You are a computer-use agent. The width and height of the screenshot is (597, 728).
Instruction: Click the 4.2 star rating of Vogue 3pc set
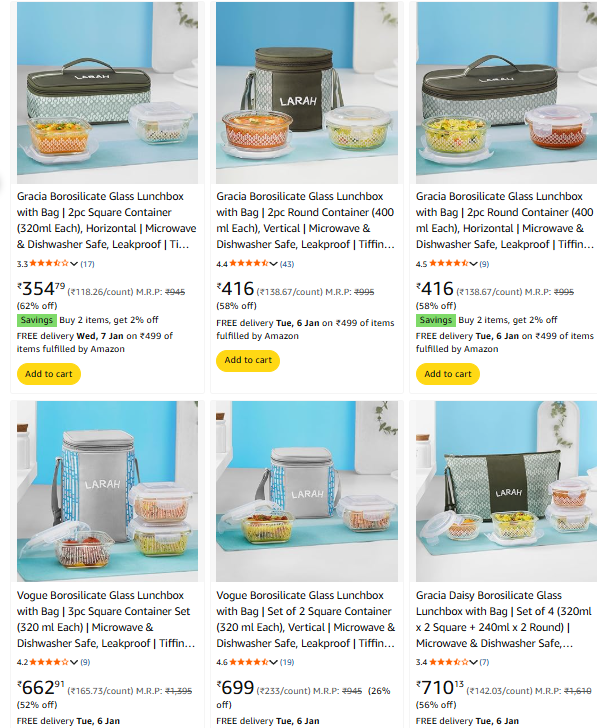coord(49,662)
